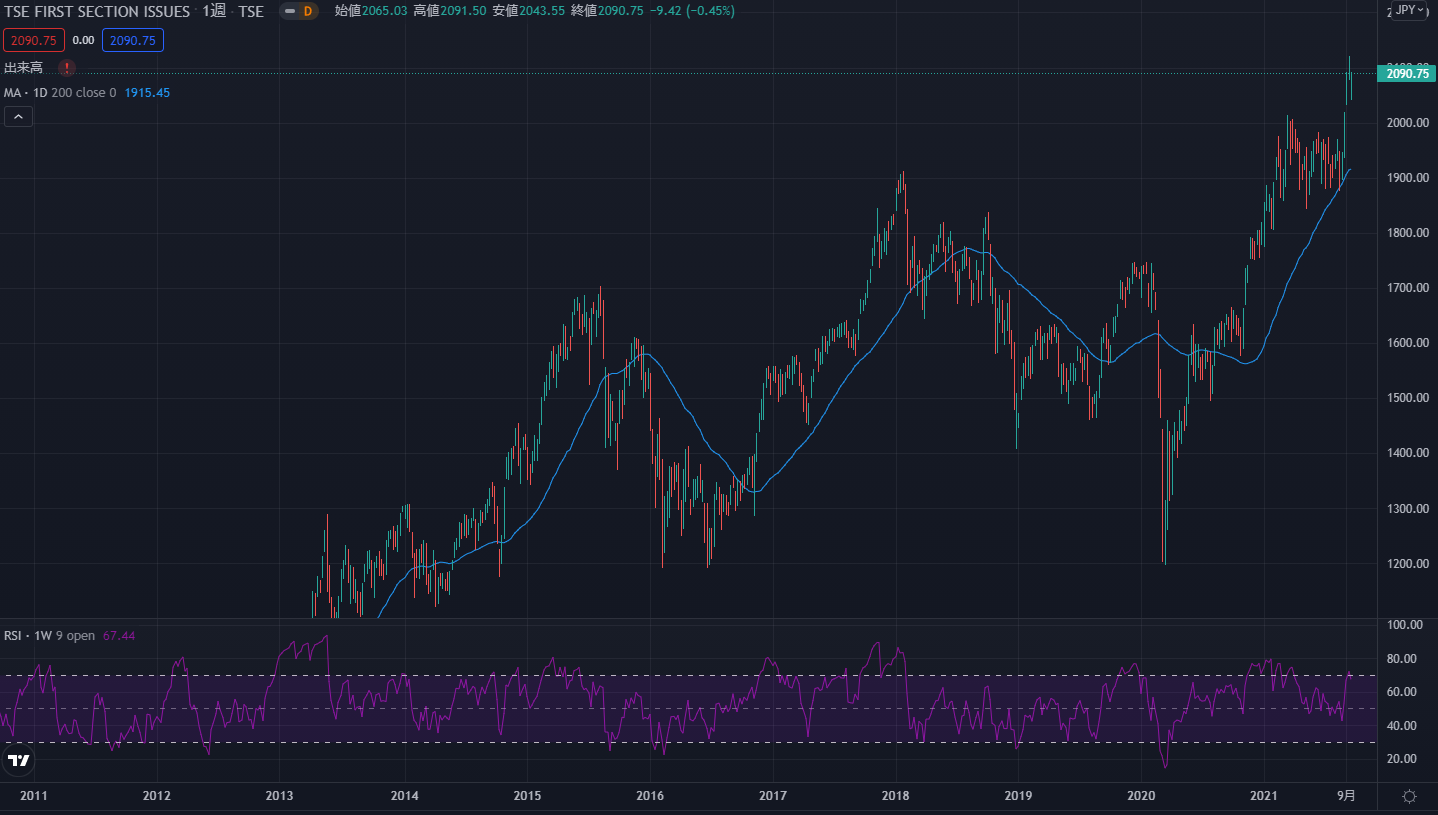Click the 高値 2091.50 high value
Image resolution: width=1438 pixels, height=815 pixels.
tap(449, 11)
